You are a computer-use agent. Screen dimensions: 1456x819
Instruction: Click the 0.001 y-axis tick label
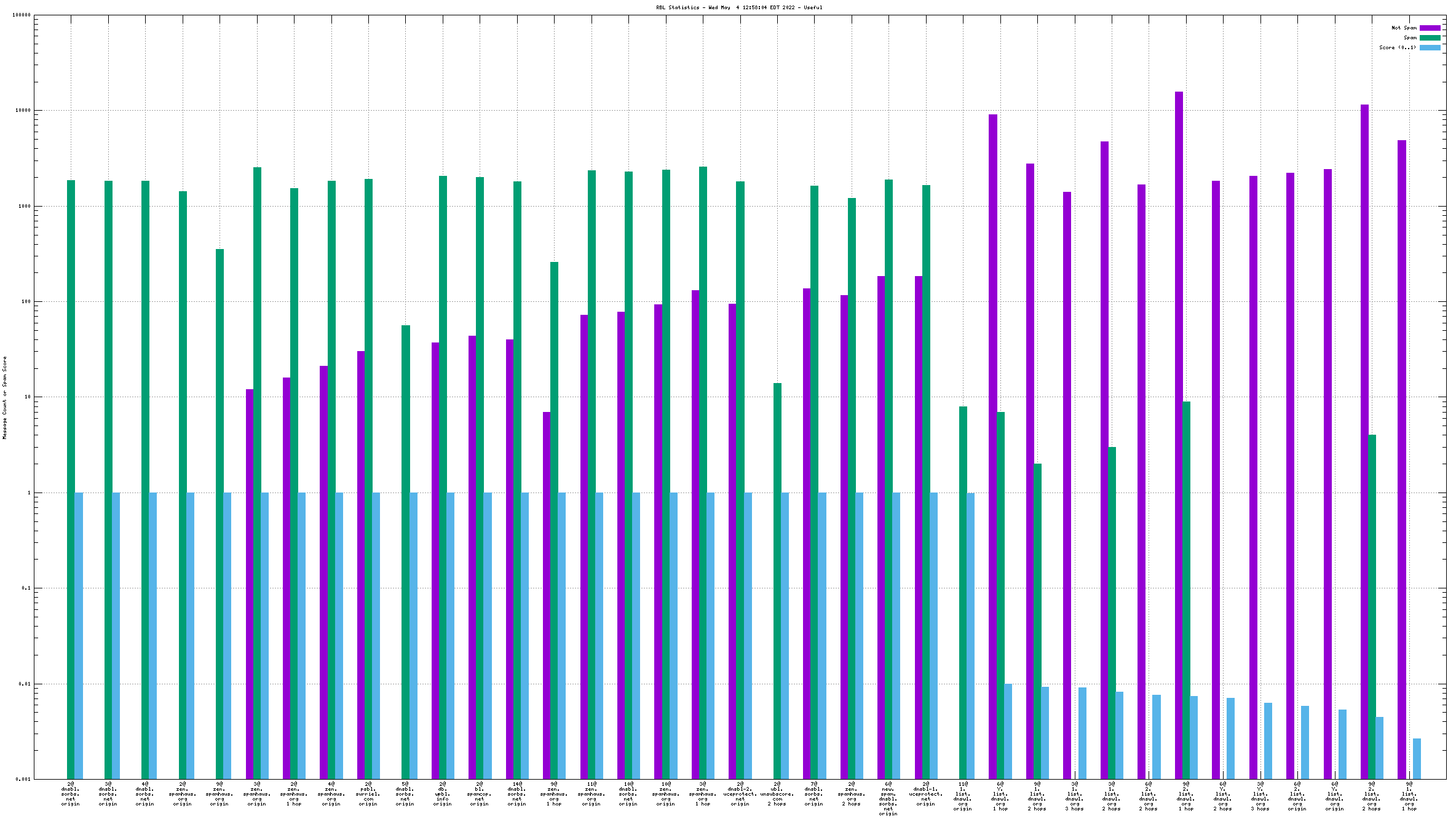pos(23,779)
